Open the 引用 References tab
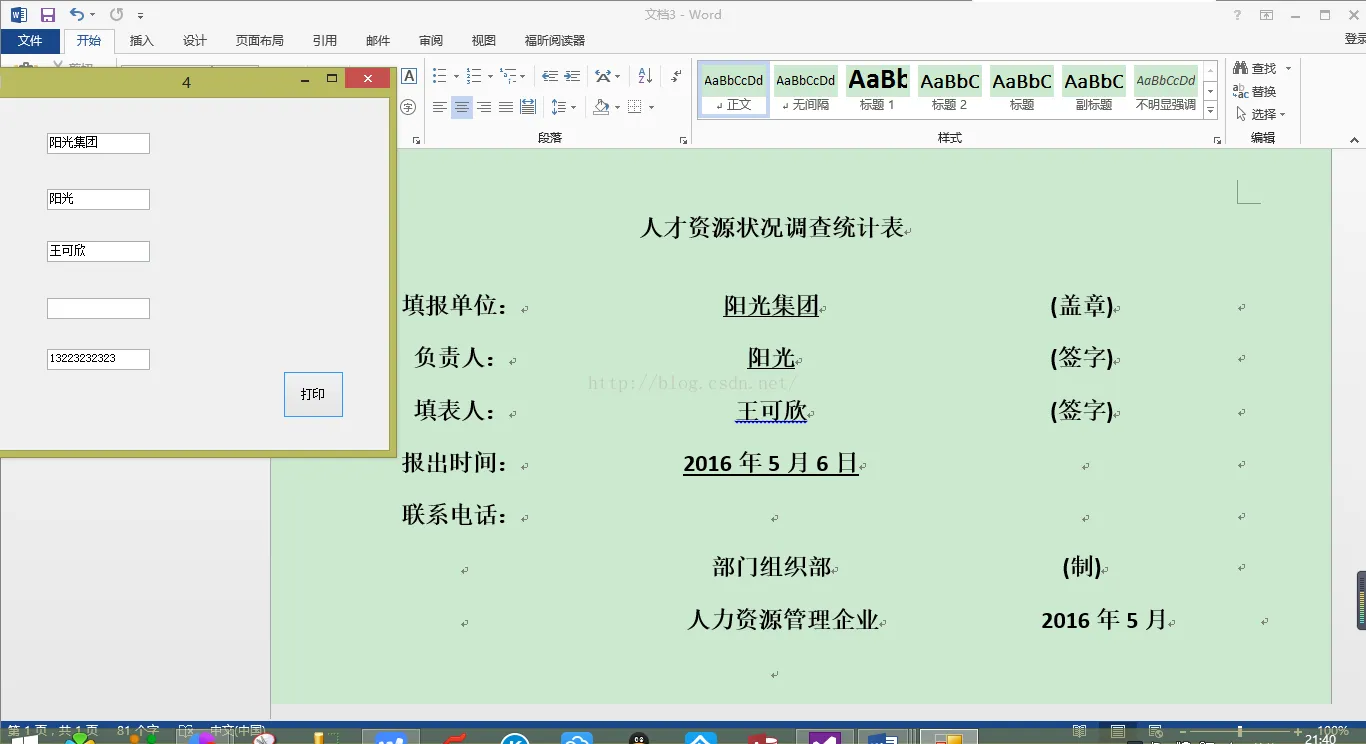 pos(325,40)
